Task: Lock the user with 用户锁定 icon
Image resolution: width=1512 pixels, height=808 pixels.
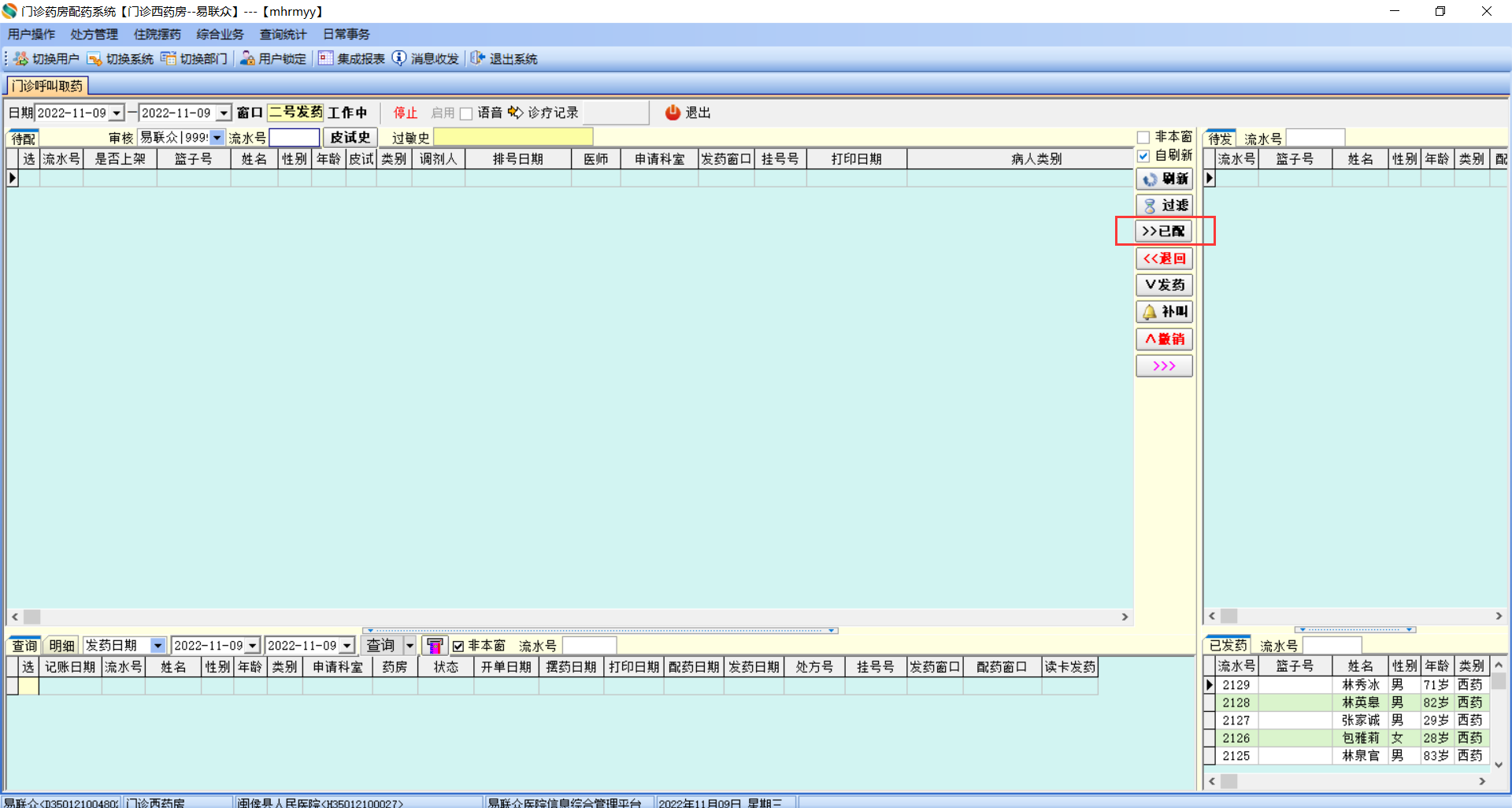Action: click(247, 58)
